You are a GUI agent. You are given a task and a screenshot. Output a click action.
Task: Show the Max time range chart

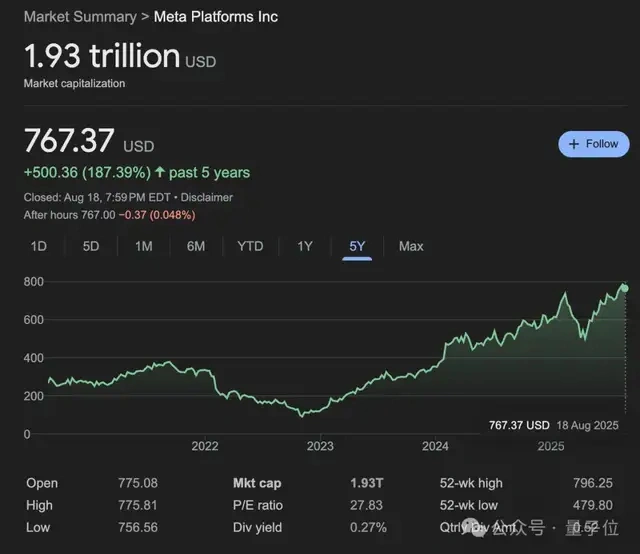click(411, 246)
